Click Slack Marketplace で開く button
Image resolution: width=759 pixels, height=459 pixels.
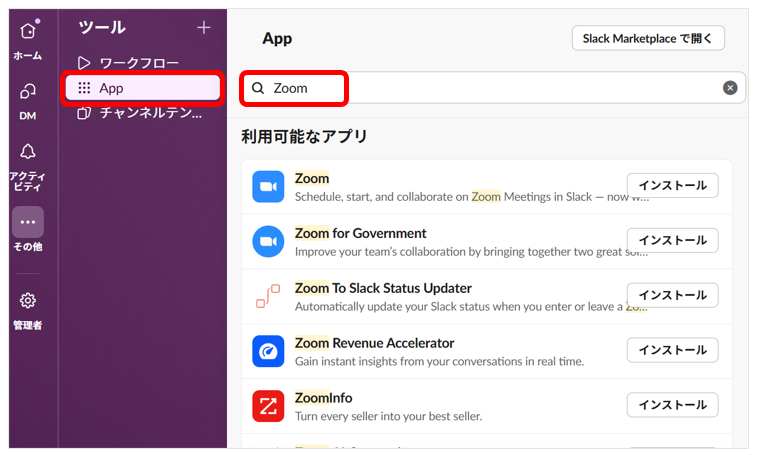[648, 38]
